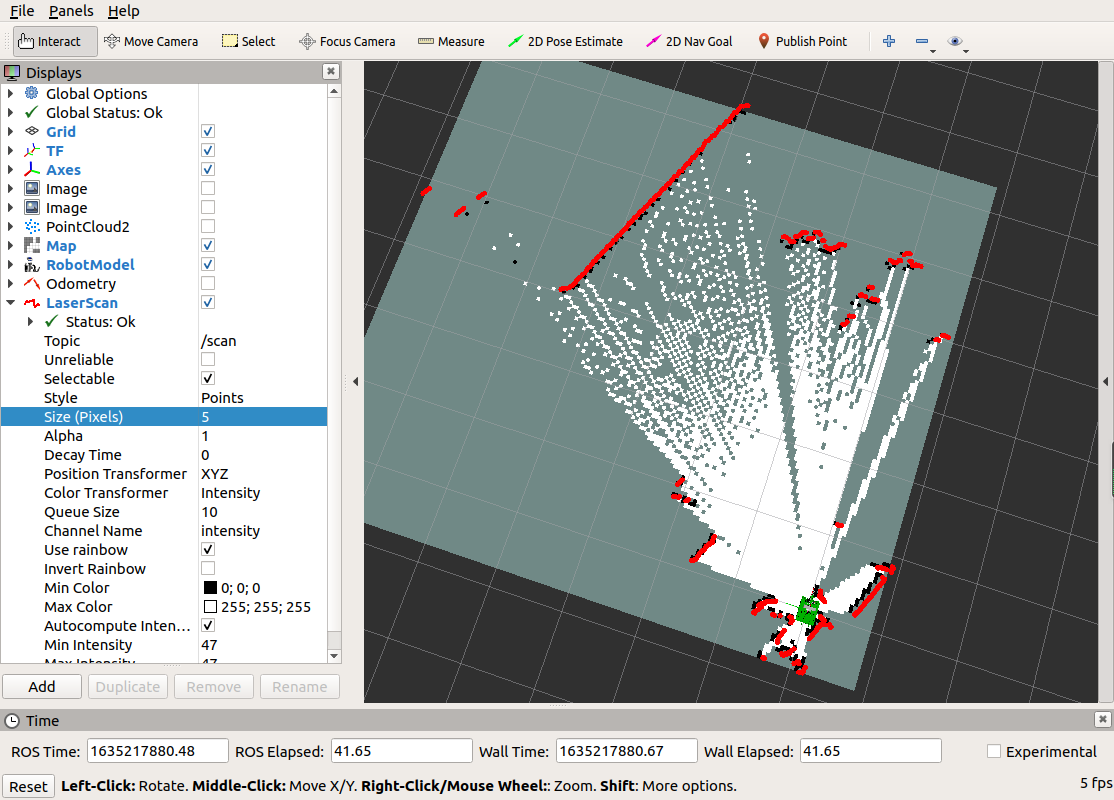
Task: Close the Displays panel
Action: tap(330, 71)
